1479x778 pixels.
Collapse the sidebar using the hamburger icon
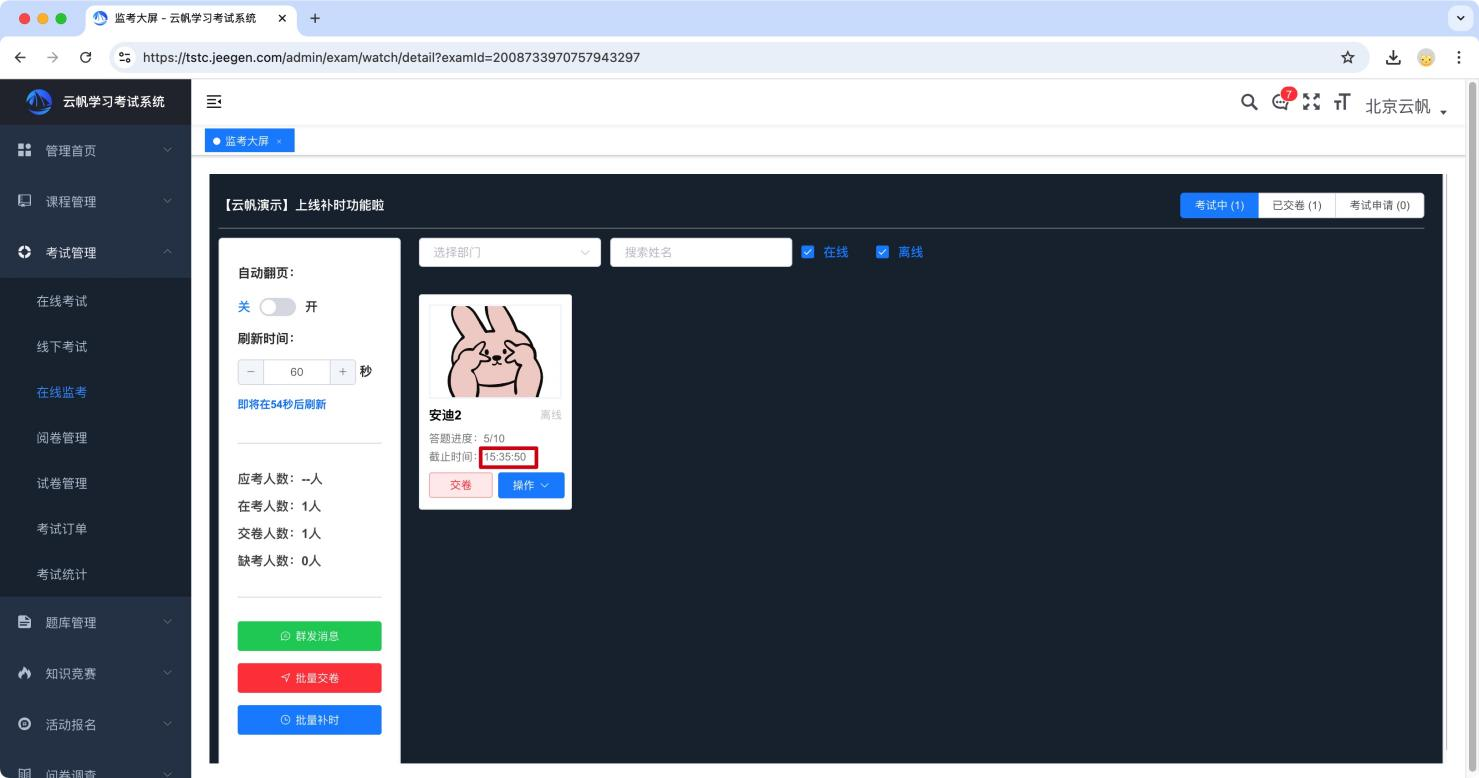pos(213,102)
